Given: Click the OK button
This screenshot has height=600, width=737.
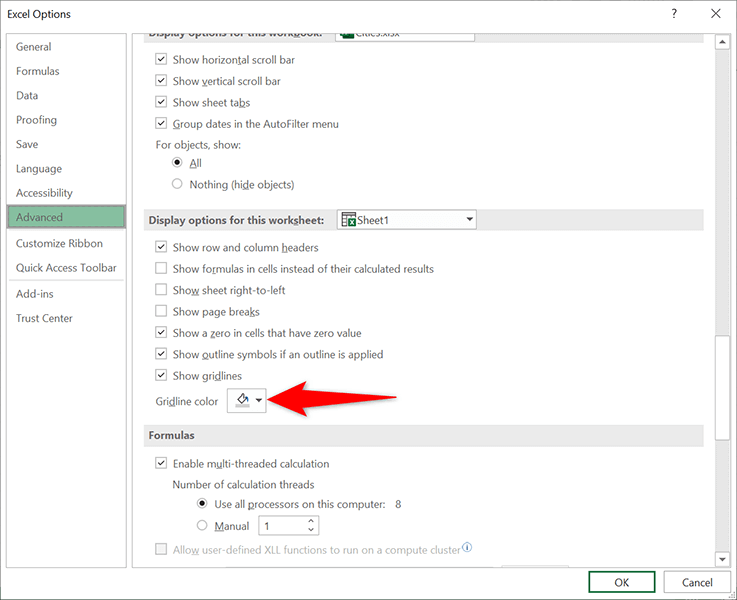Looking at the screenshot, I should point(621,582).
